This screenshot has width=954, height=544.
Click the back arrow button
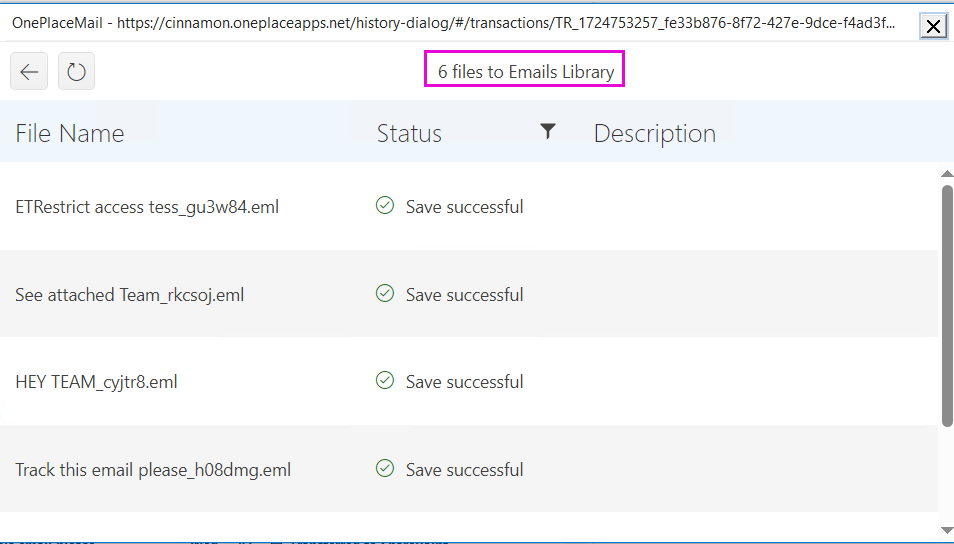tap(29, 72)
